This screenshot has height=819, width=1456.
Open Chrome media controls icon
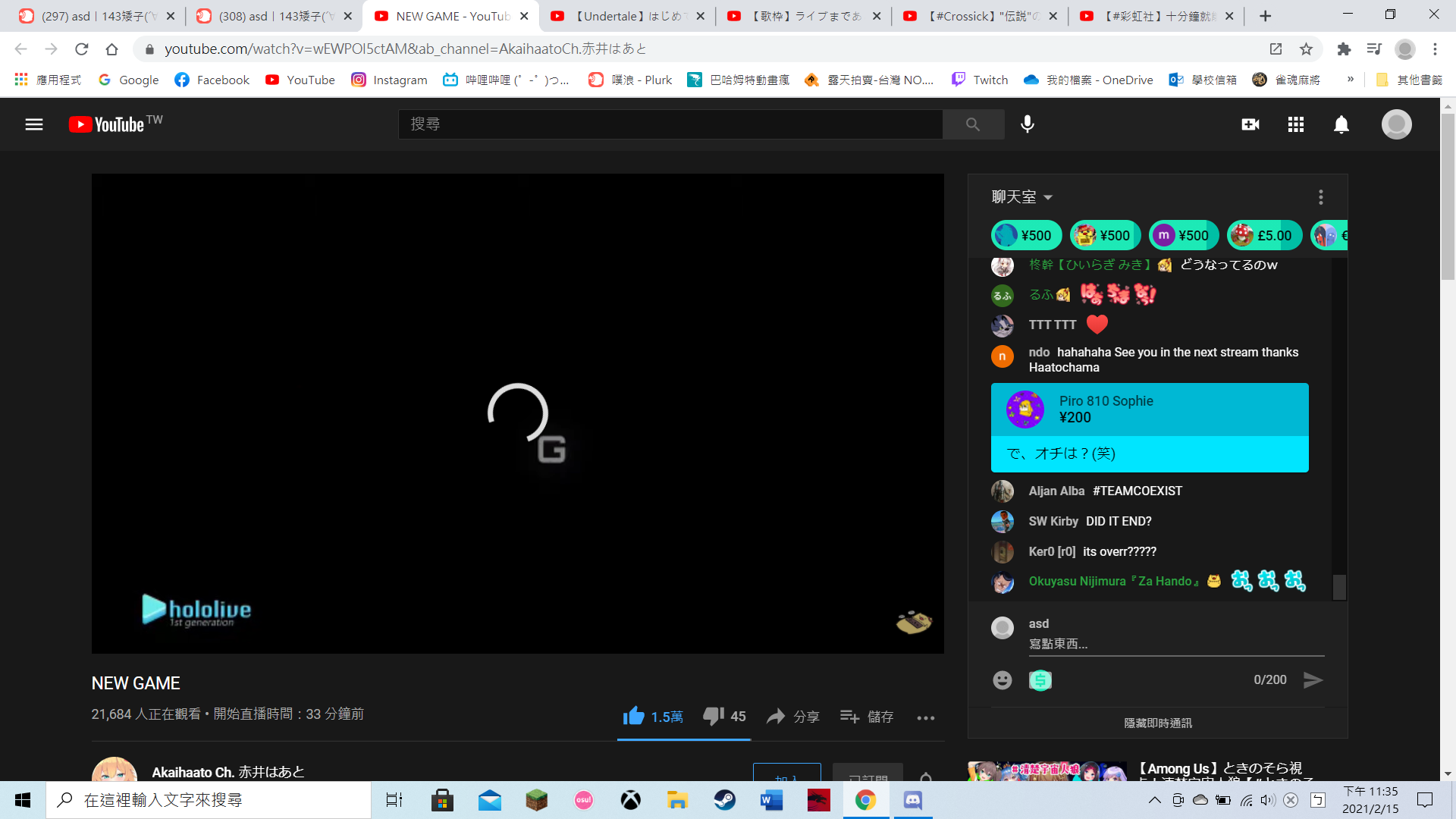point(1374,49)
